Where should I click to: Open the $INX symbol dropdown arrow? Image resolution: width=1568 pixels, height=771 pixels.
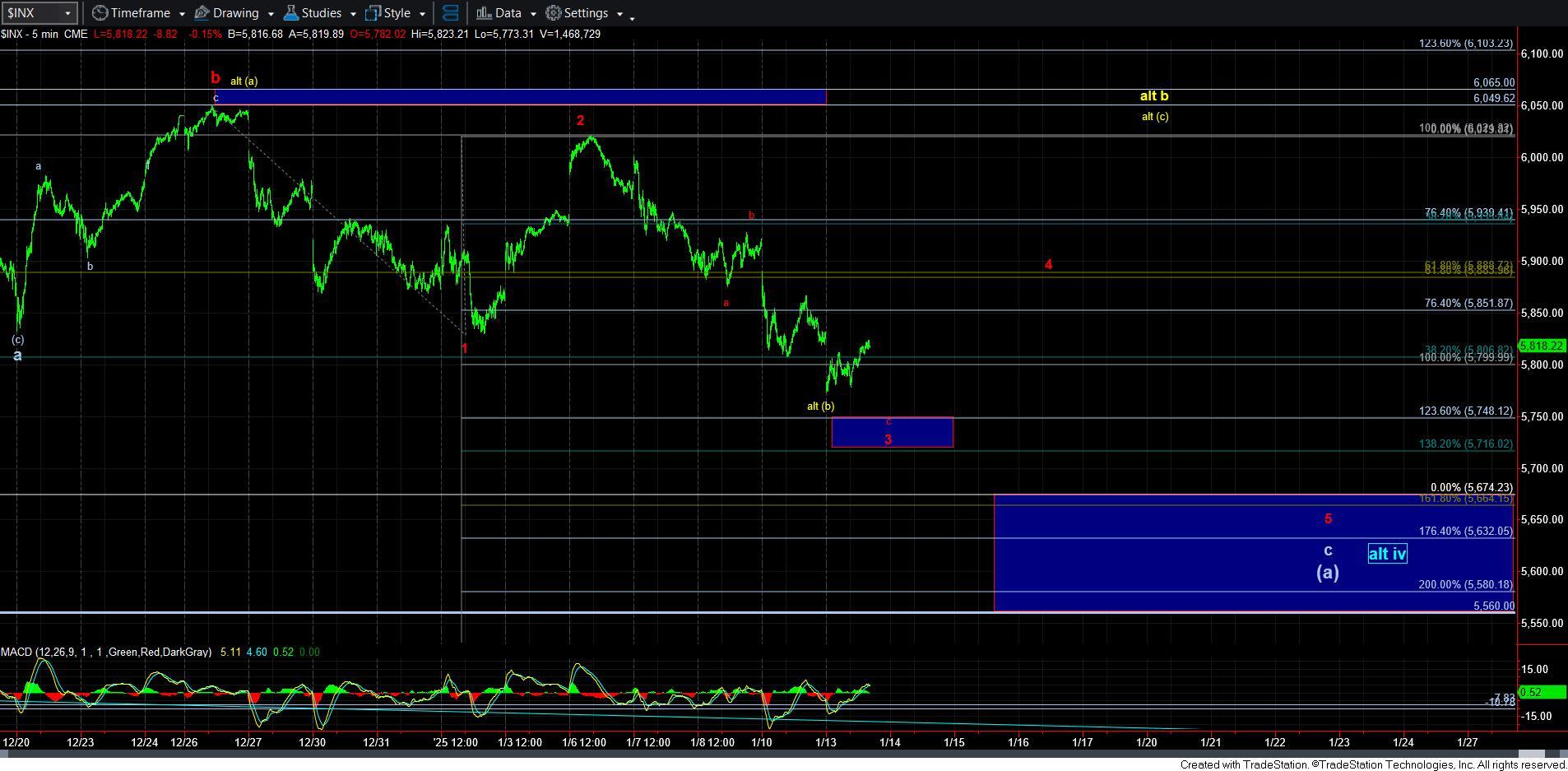click(68, 13)
